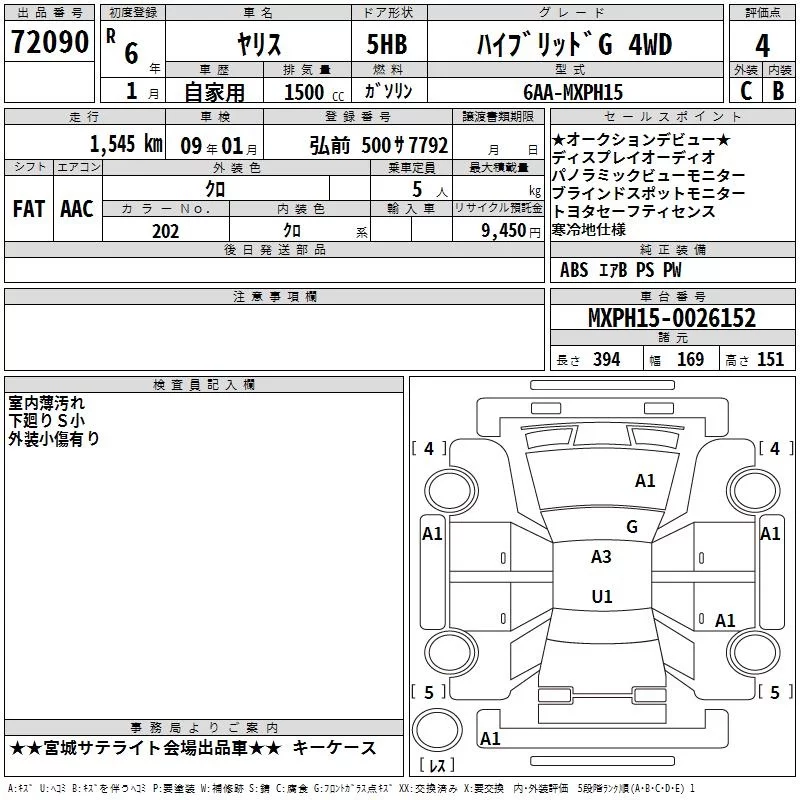This screenshot has height=800, width=800.
Task: Click the interior color クロ under 内装色
Action: pos(292,231)
